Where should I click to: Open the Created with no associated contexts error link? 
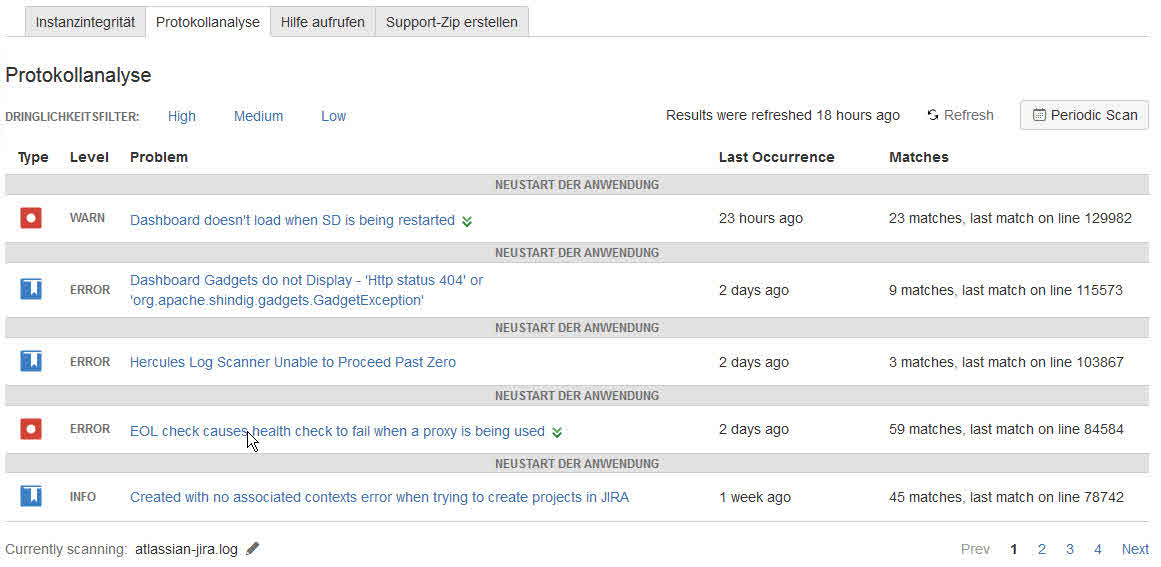(379, 497)
